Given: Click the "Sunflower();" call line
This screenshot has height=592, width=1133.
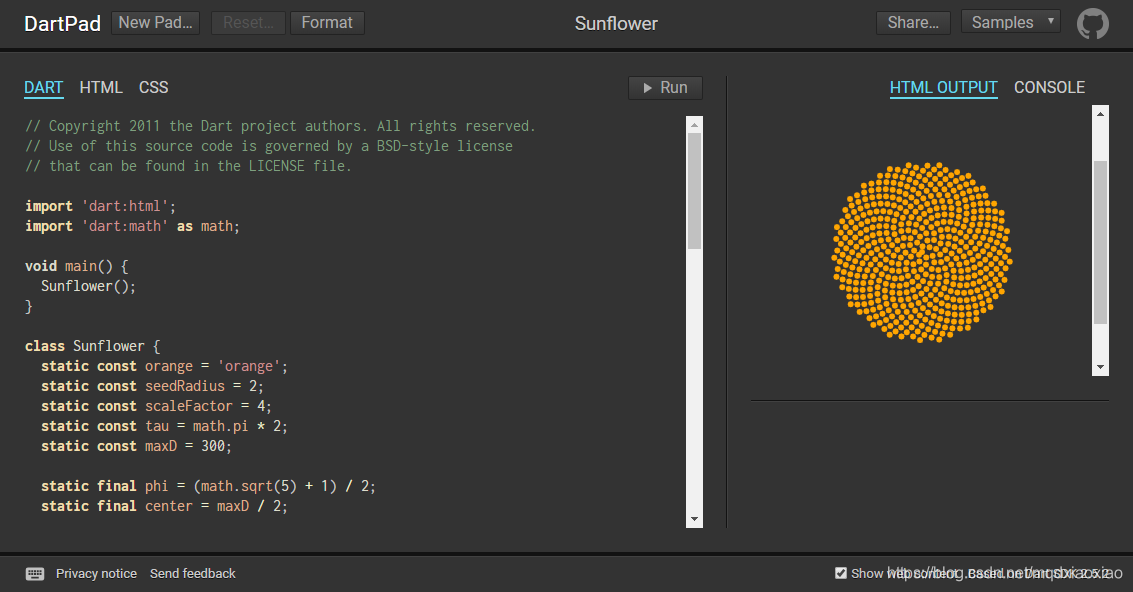Looking at the screenshot, I should tap(88, 286).
